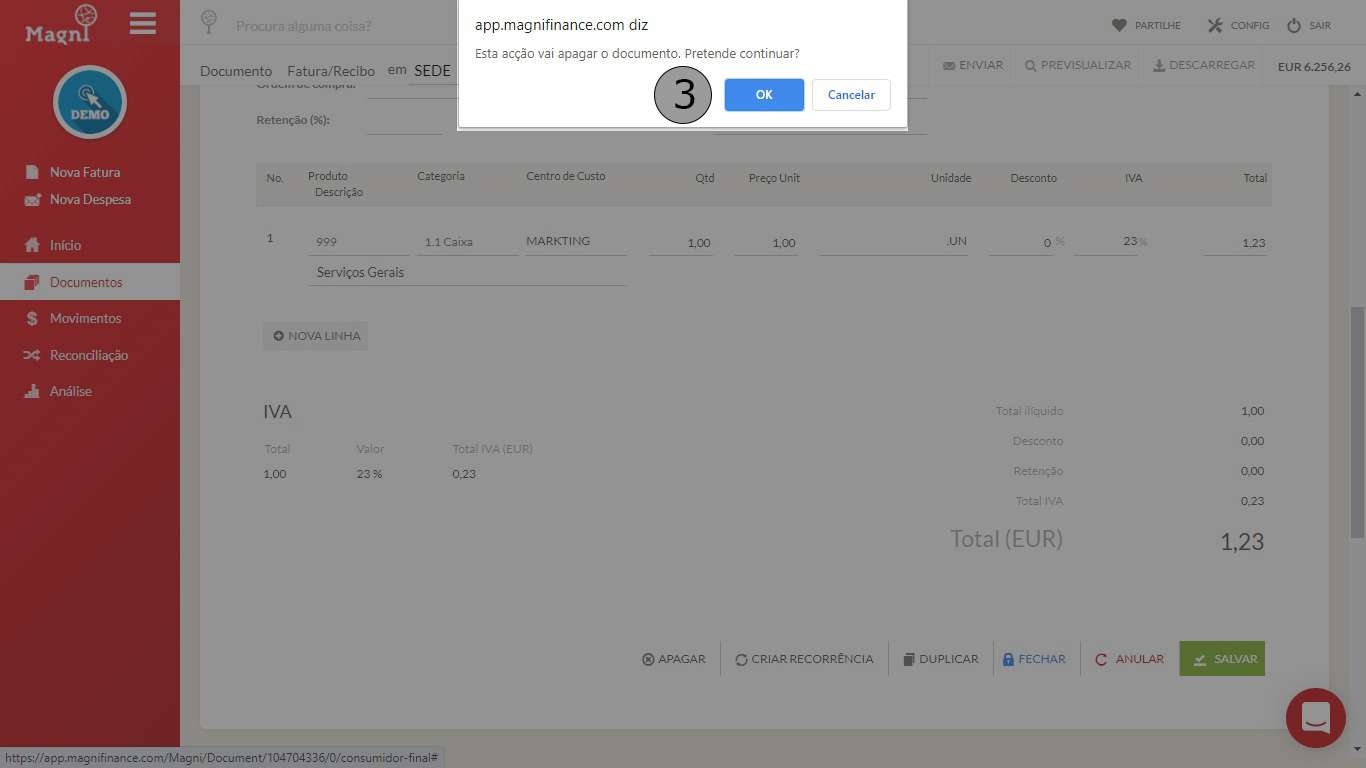Image resolution: width=1366 pixels, height=768 pixels.
Task: Click DUPLICAR to duplicate document
Action: 940,659
